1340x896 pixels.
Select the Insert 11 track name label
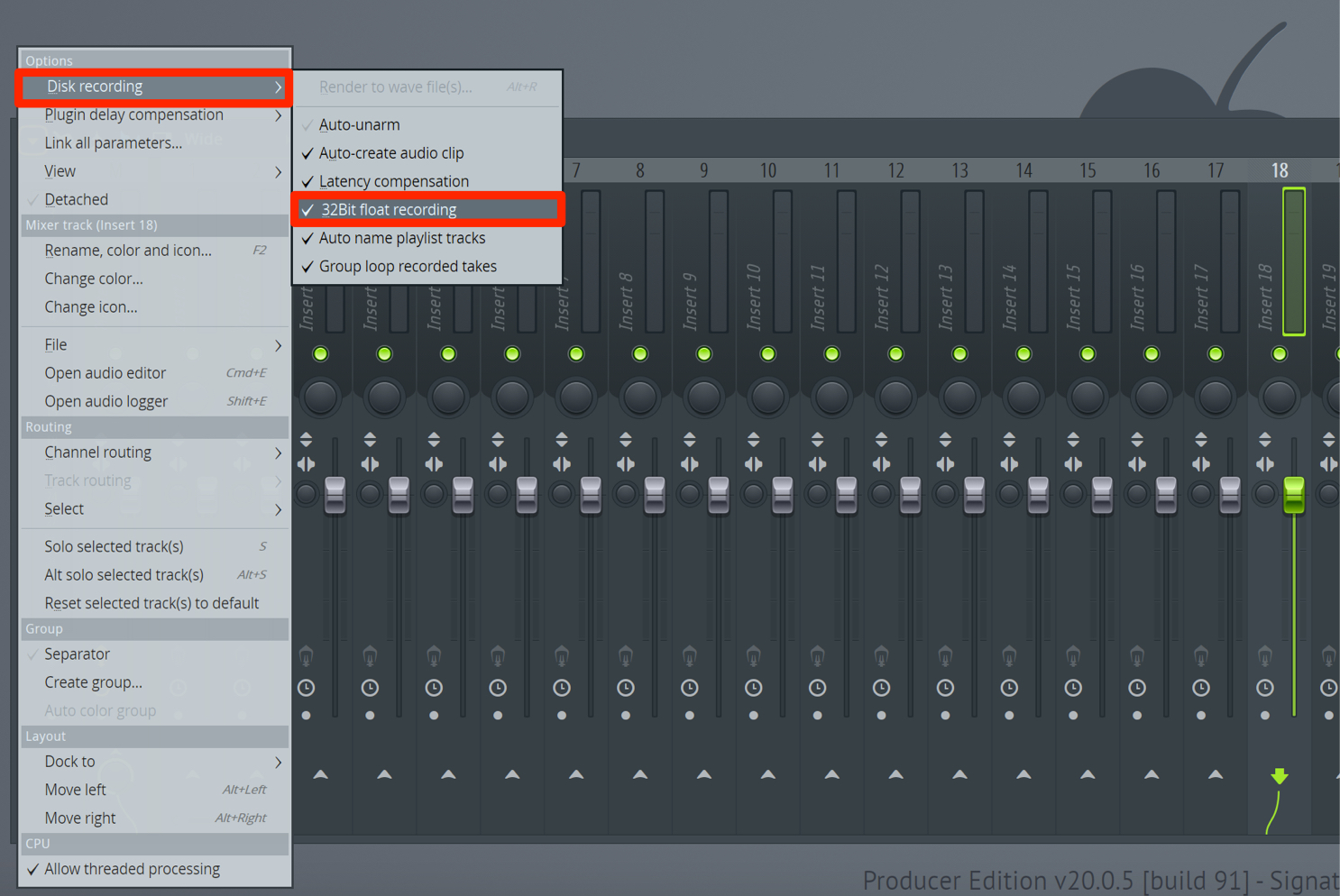click(818, 297)
